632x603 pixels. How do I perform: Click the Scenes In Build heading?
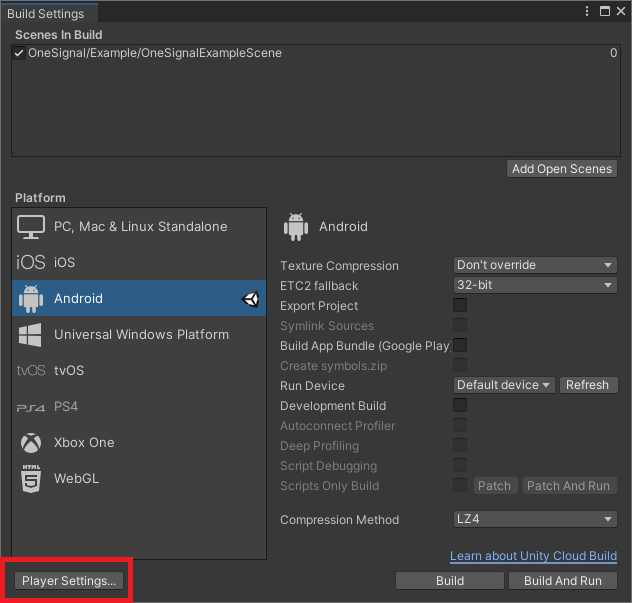pyautogui.click(x=59, y=35)
